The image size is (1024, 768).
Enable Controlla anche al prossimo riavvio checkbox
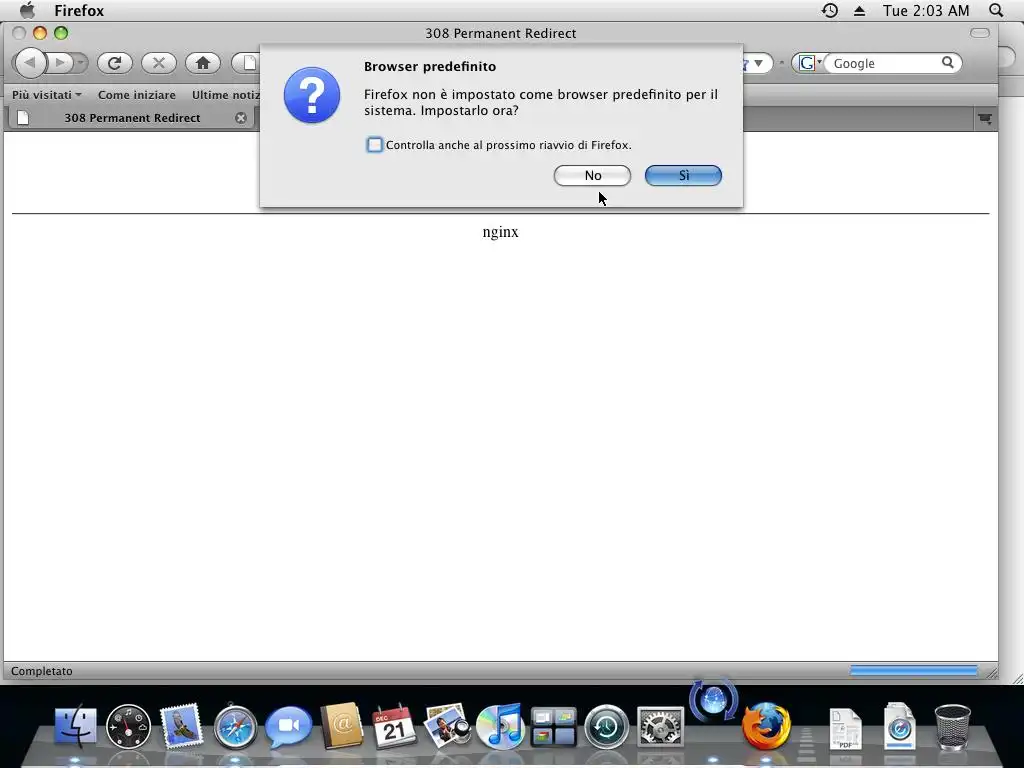374,145
